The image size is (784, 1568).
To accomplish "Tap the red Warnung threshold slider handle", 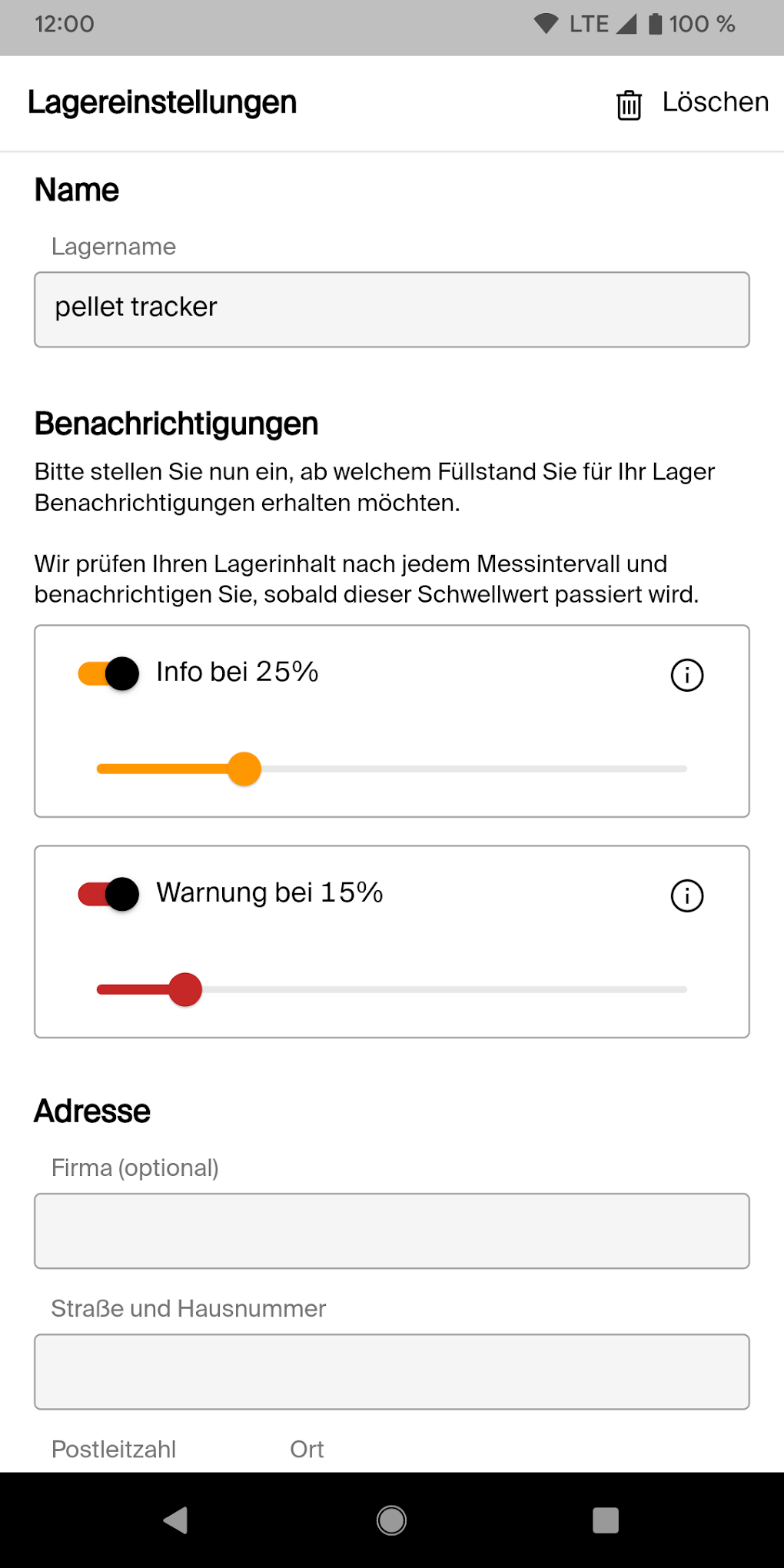I will (x=185, y=990).
